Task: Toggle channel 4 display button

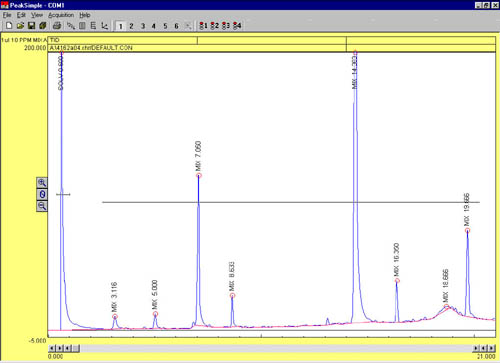Action: pos(154,26)
